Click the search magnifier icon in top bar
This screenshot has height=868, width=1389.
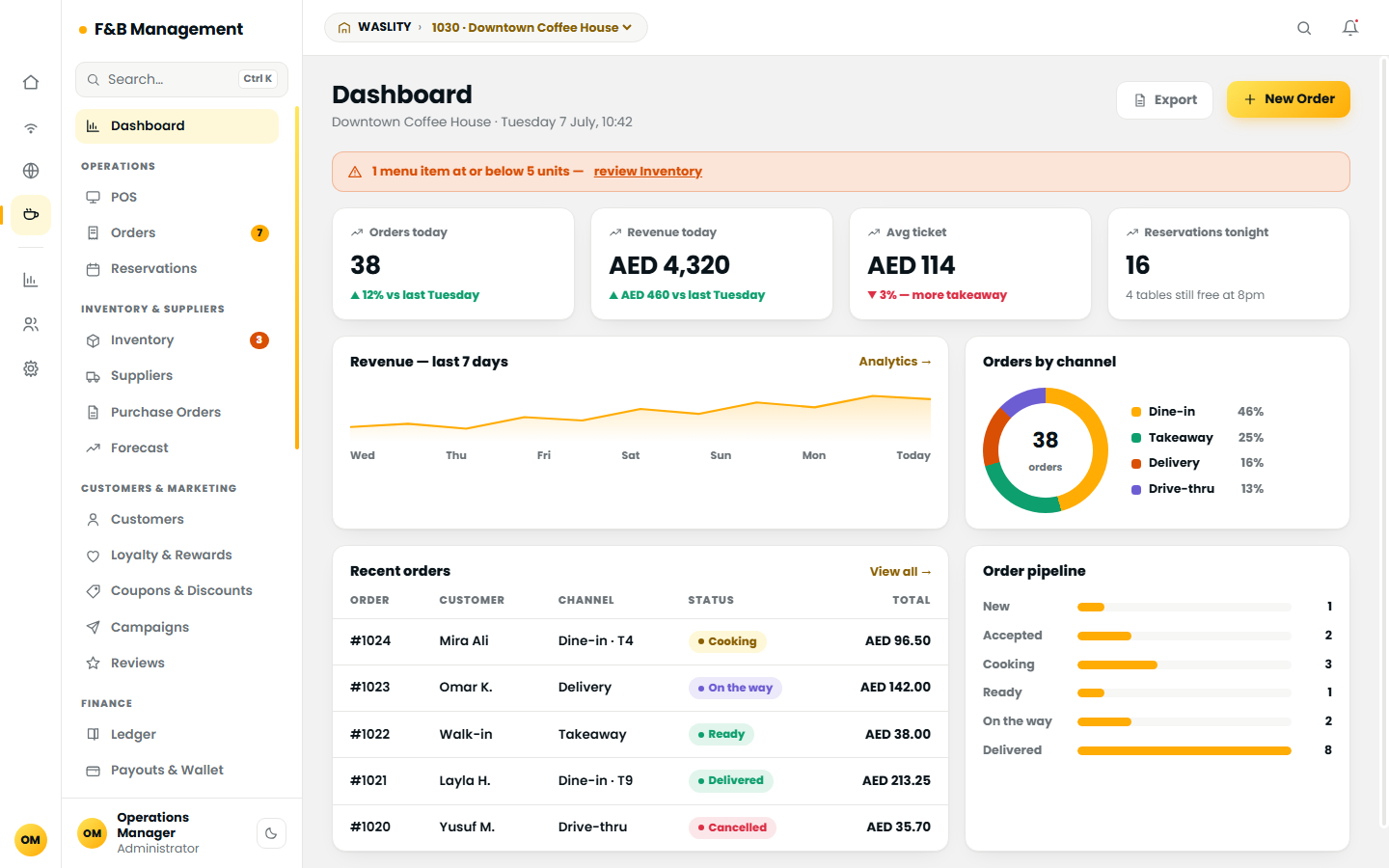(x=1304, y=28)
